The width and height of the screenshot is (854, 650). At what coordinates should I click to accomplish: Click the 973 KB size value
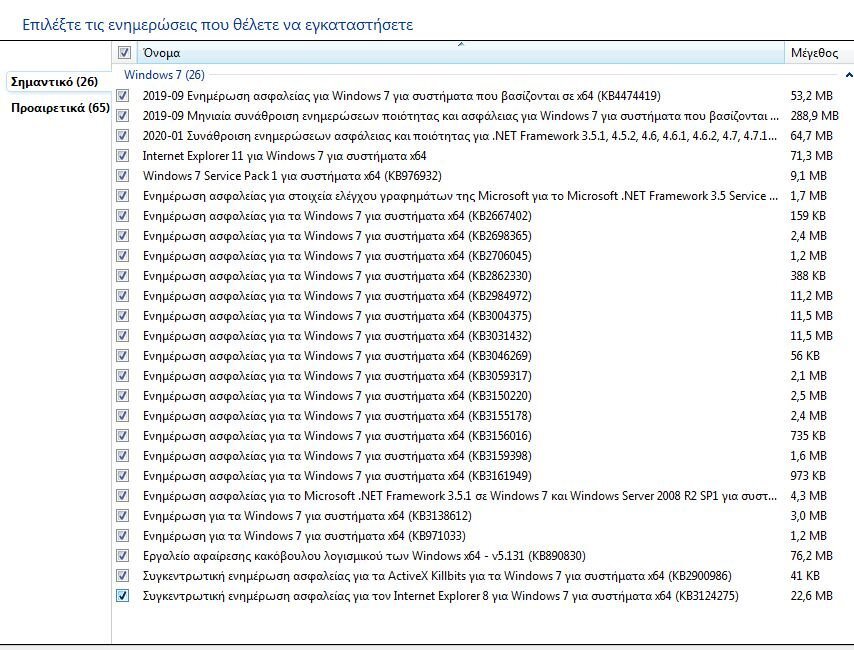point(808,476)
